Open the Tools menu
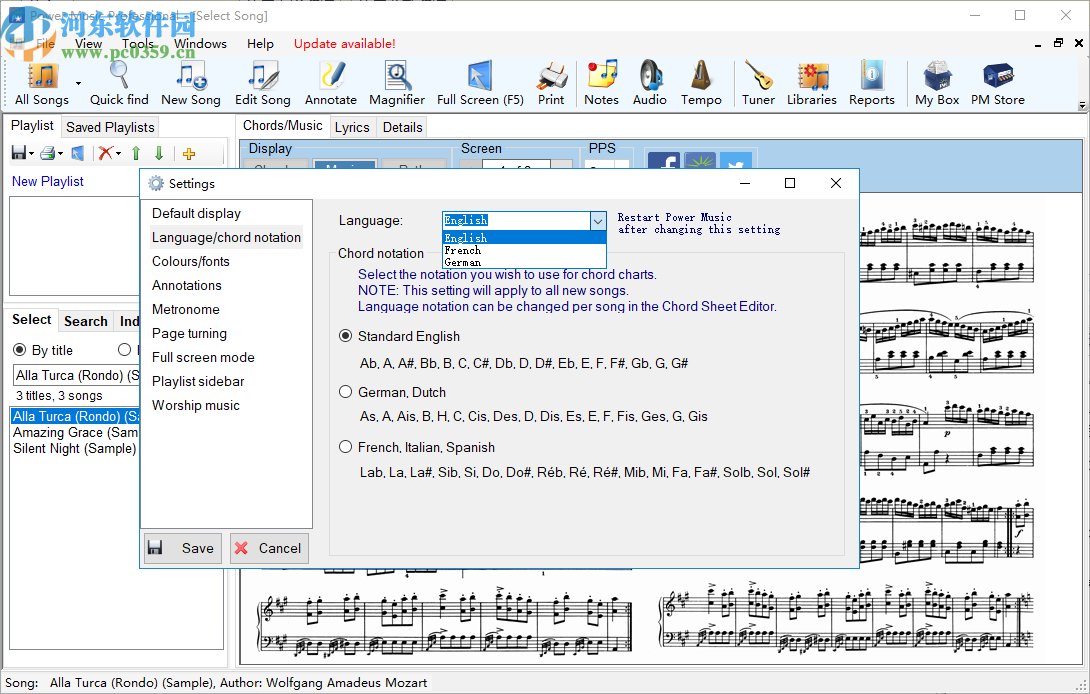 138,44
